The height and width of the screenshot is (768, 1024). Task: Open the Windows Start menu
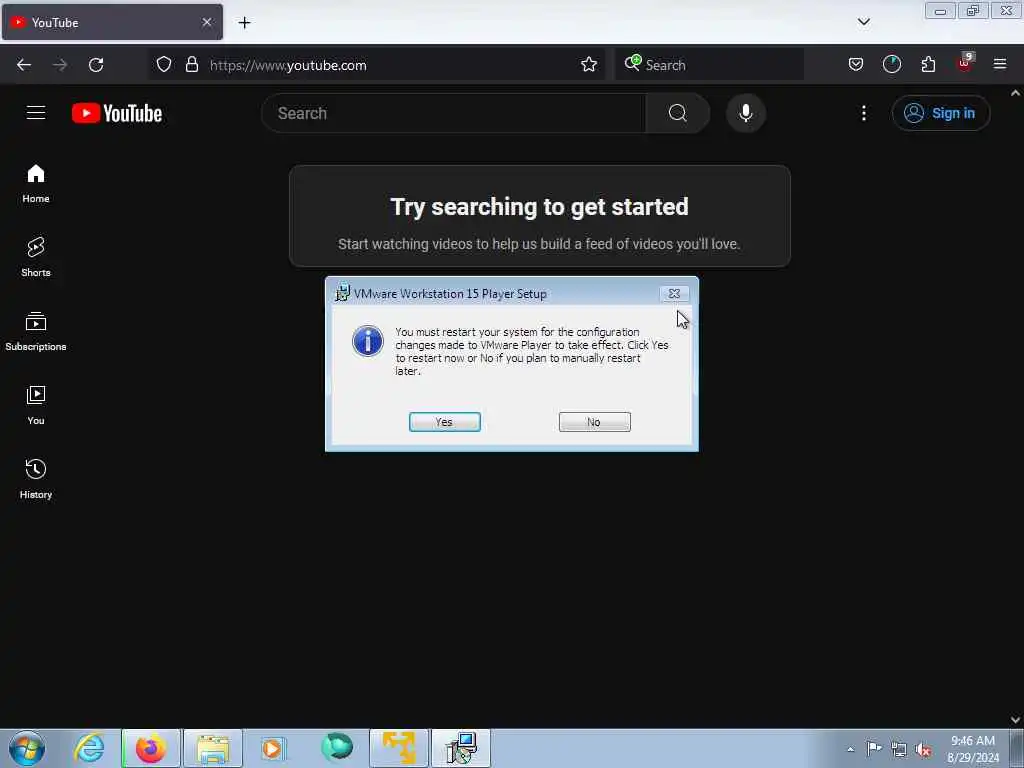[27, 748]
